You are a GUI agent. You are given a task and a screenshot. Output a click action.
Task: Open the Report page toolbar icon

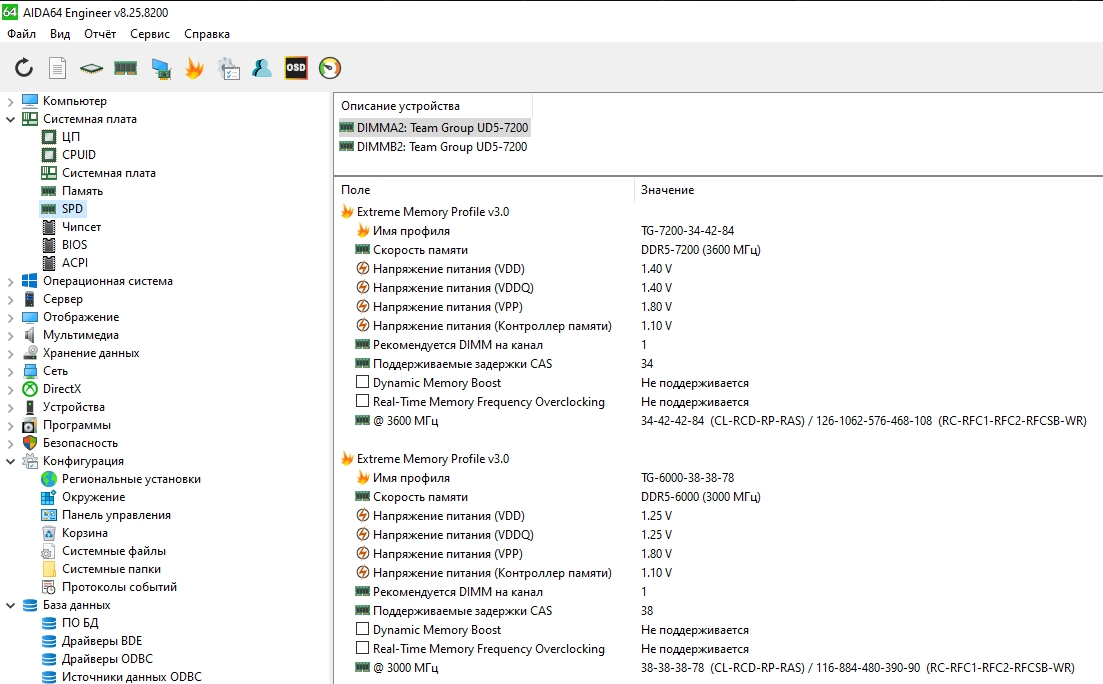58,68
